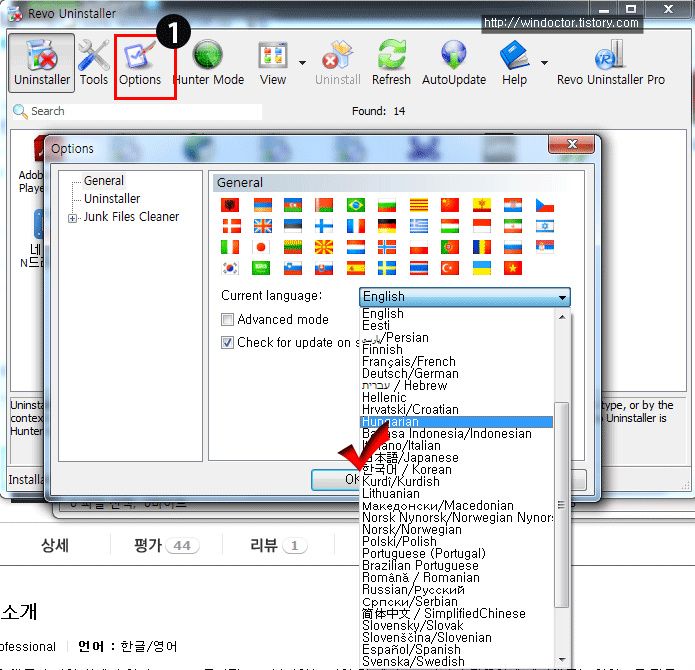Expand the Junk Files Cleaner node

tap(72, 218)
